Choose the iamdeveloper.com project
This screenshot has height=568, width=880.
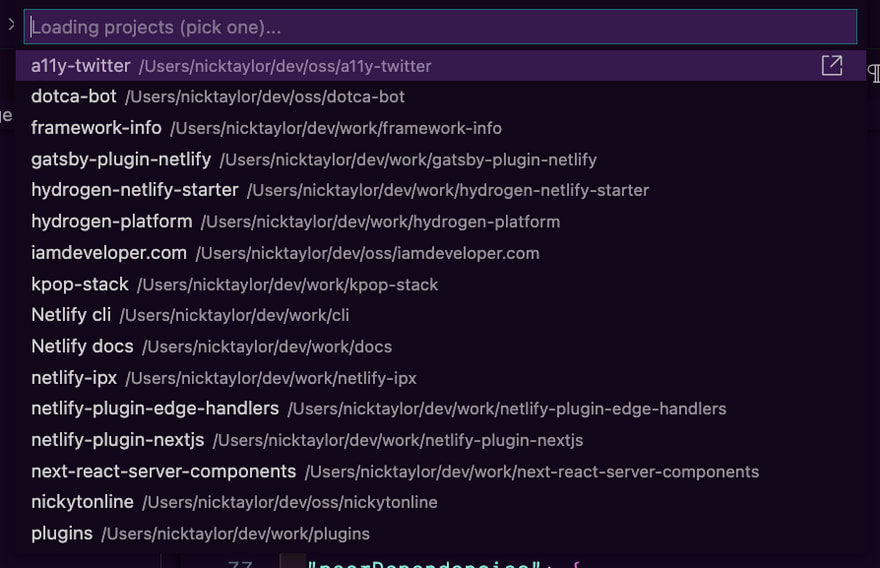coord(441,253)
